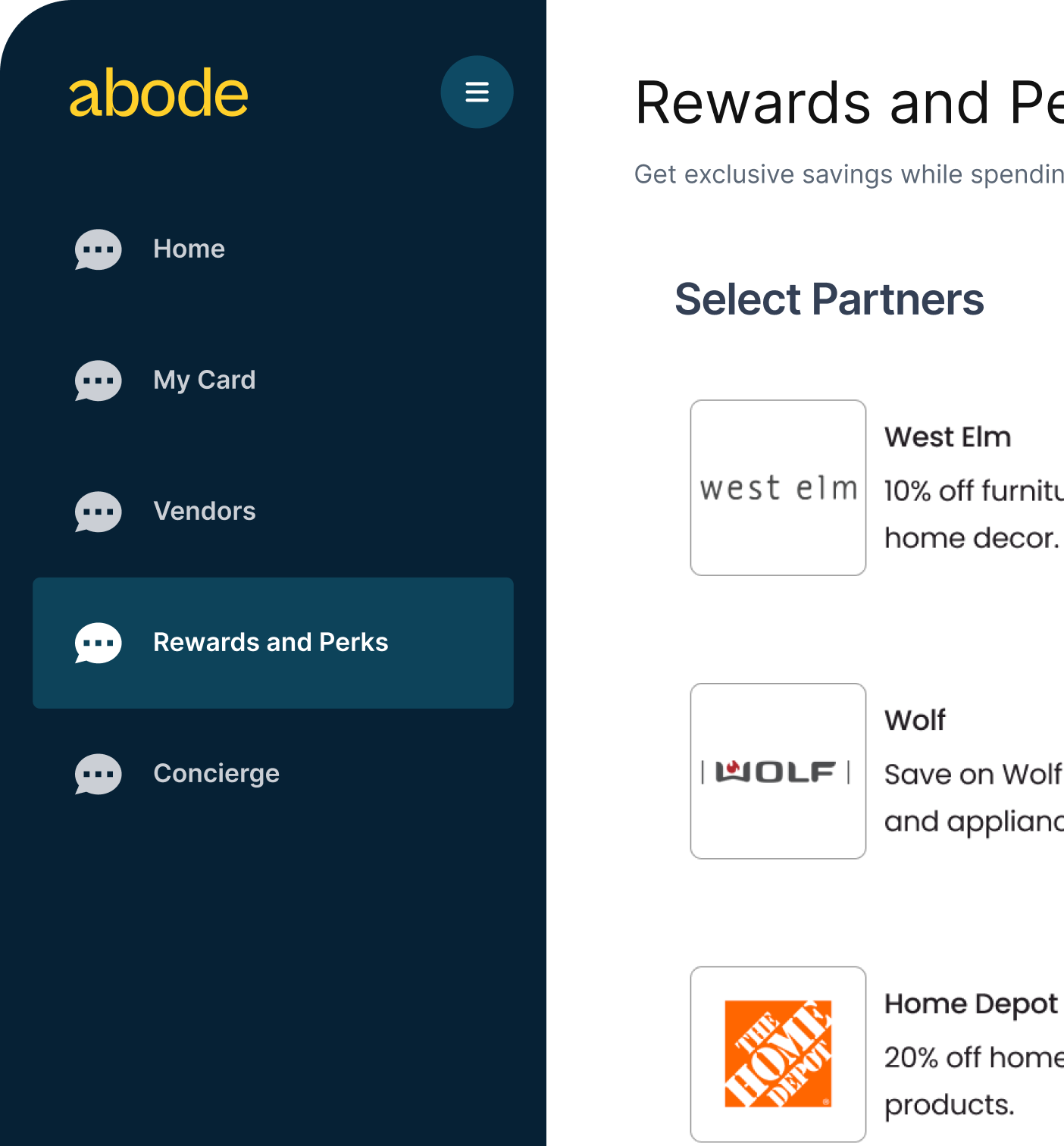Open the Vendors page
The height and width of the screenshot is (1146, 1064).
204,511
